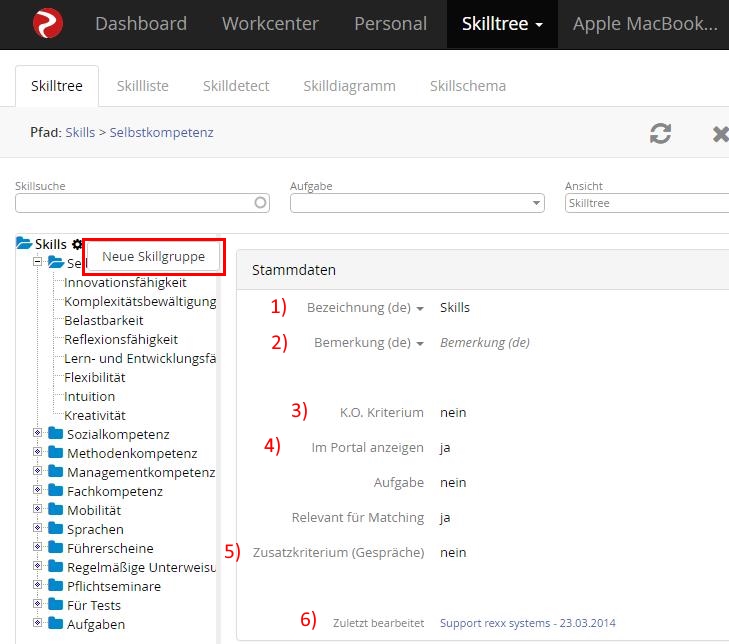729x644 pixels.
Task: Switch to the Skilldetect tab
Action: click(x=236, y=86)
